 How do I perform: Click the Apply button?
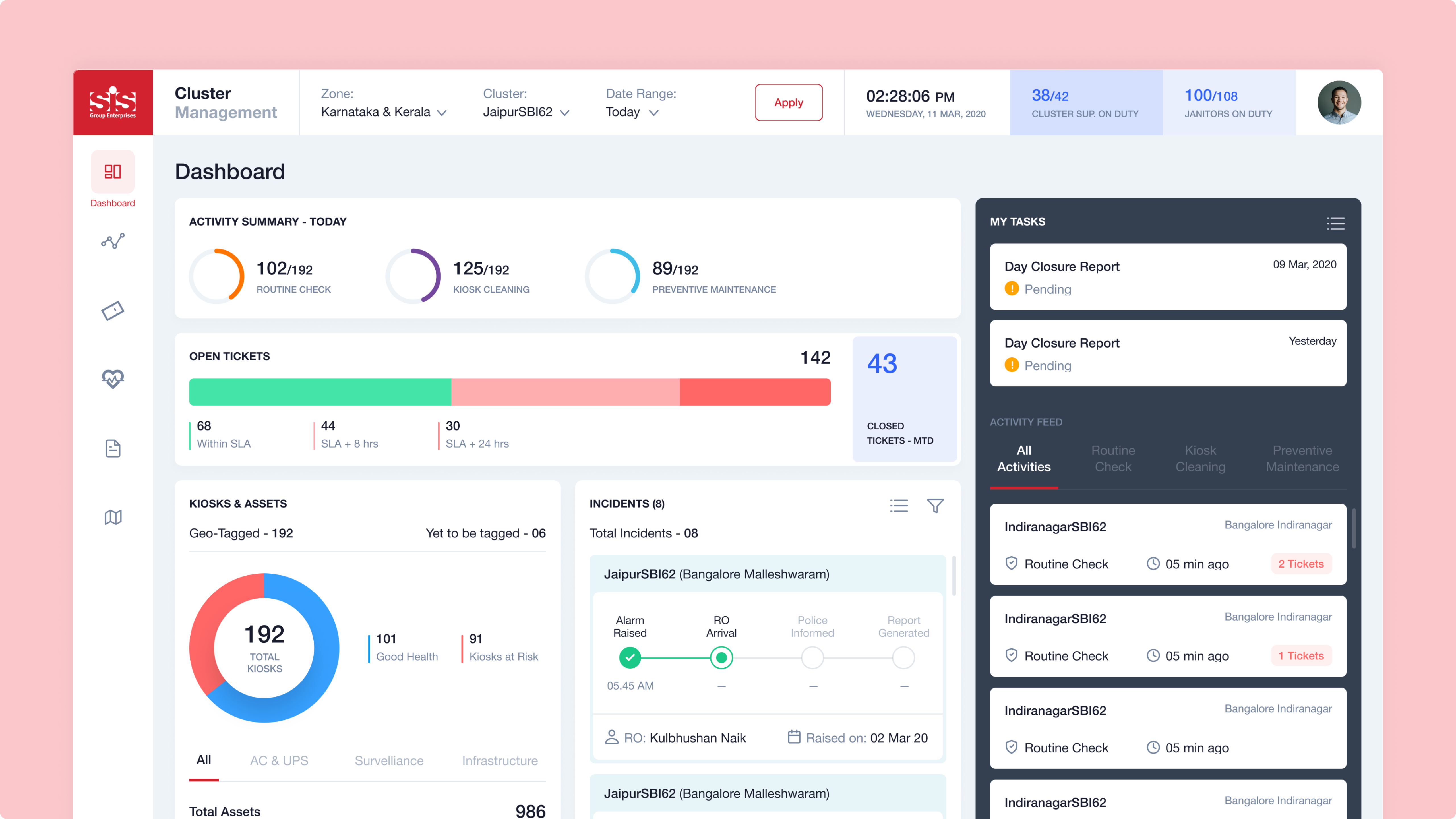(789, 102)
